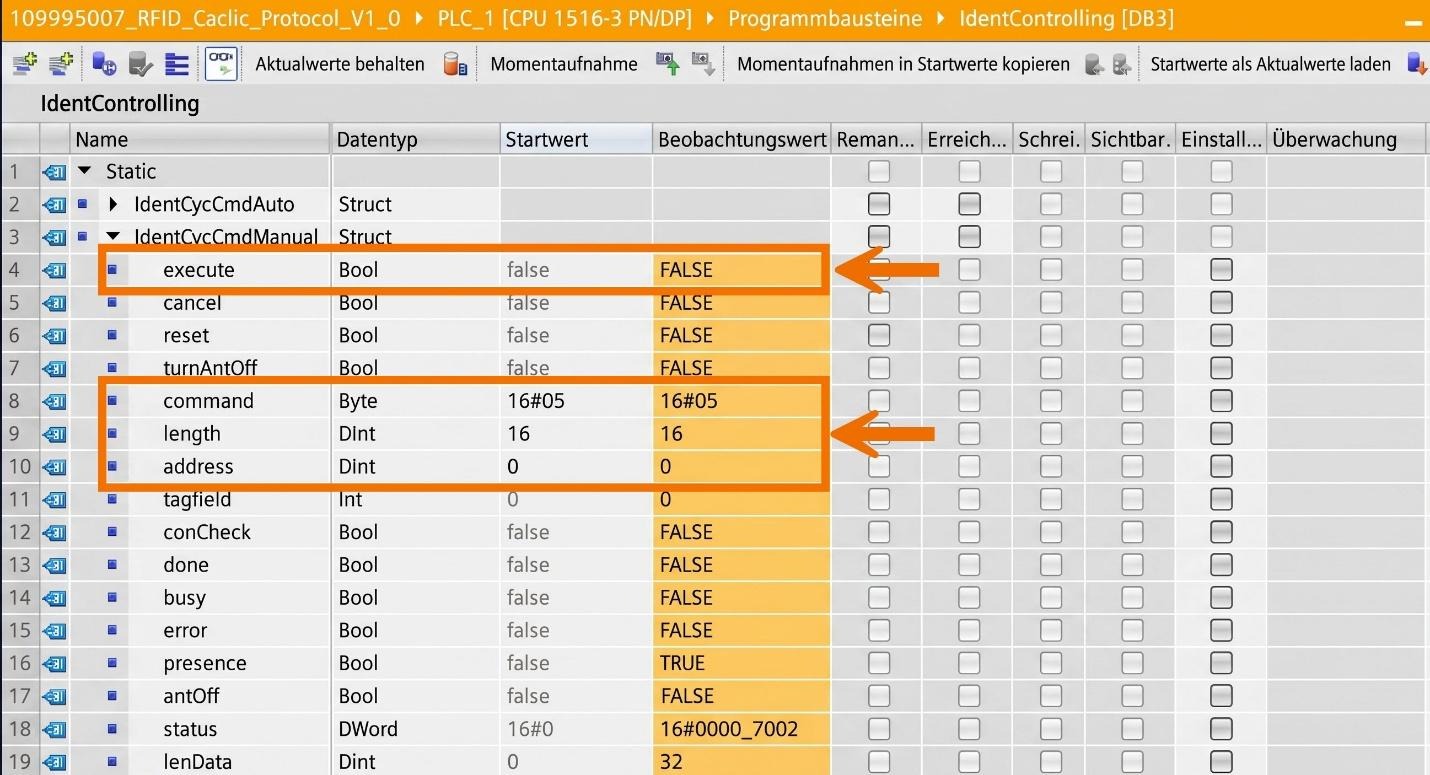
Task: Open Programmbausteine in the breadcrumb path
Action: coord(826,18)
